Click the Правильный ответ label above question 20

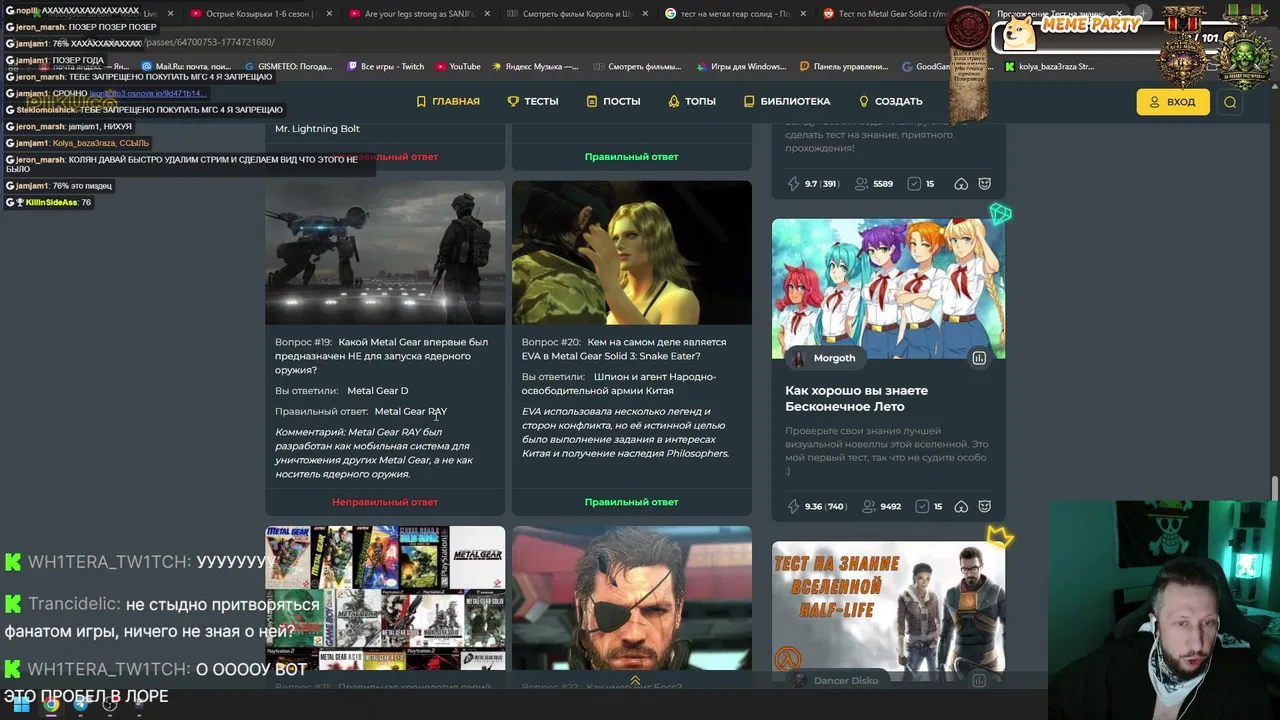pyautogui.click(x=631, y=157)
